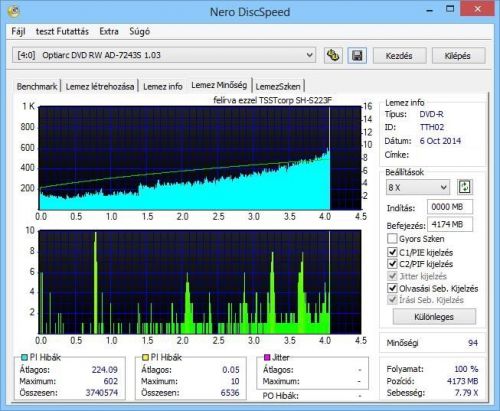Select the Lemez Minőség tab
The height and width of the screenshot is (411, 500).
219,85
